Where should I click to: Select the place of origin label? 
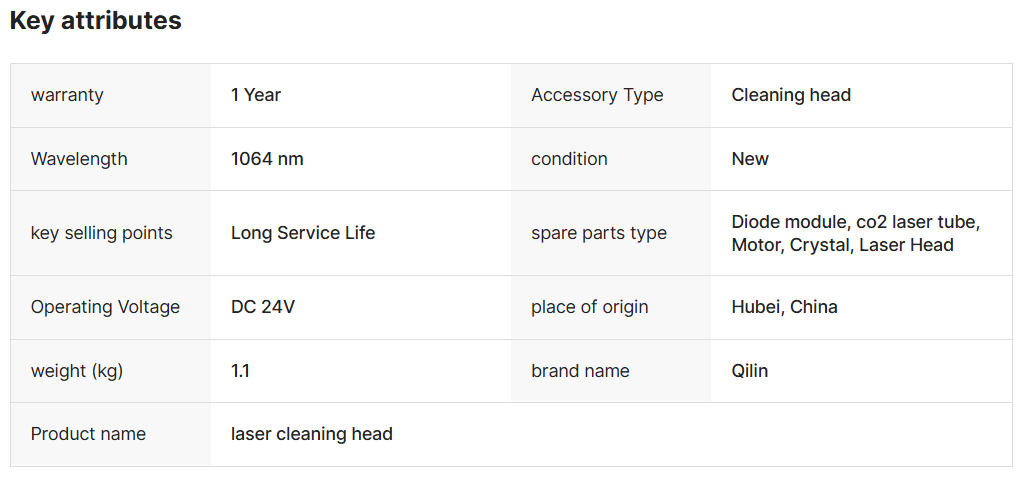590,307
